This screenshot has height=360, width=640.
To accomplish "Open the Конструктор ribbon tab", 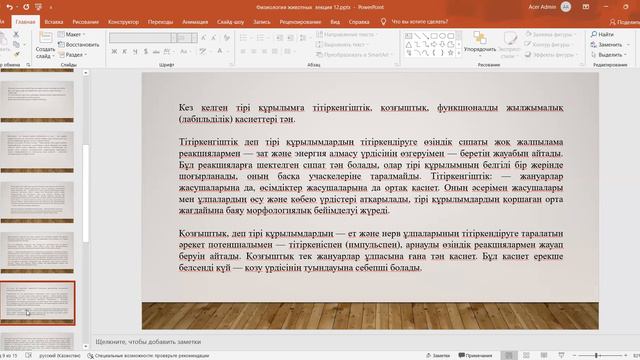I will [123, 22].
